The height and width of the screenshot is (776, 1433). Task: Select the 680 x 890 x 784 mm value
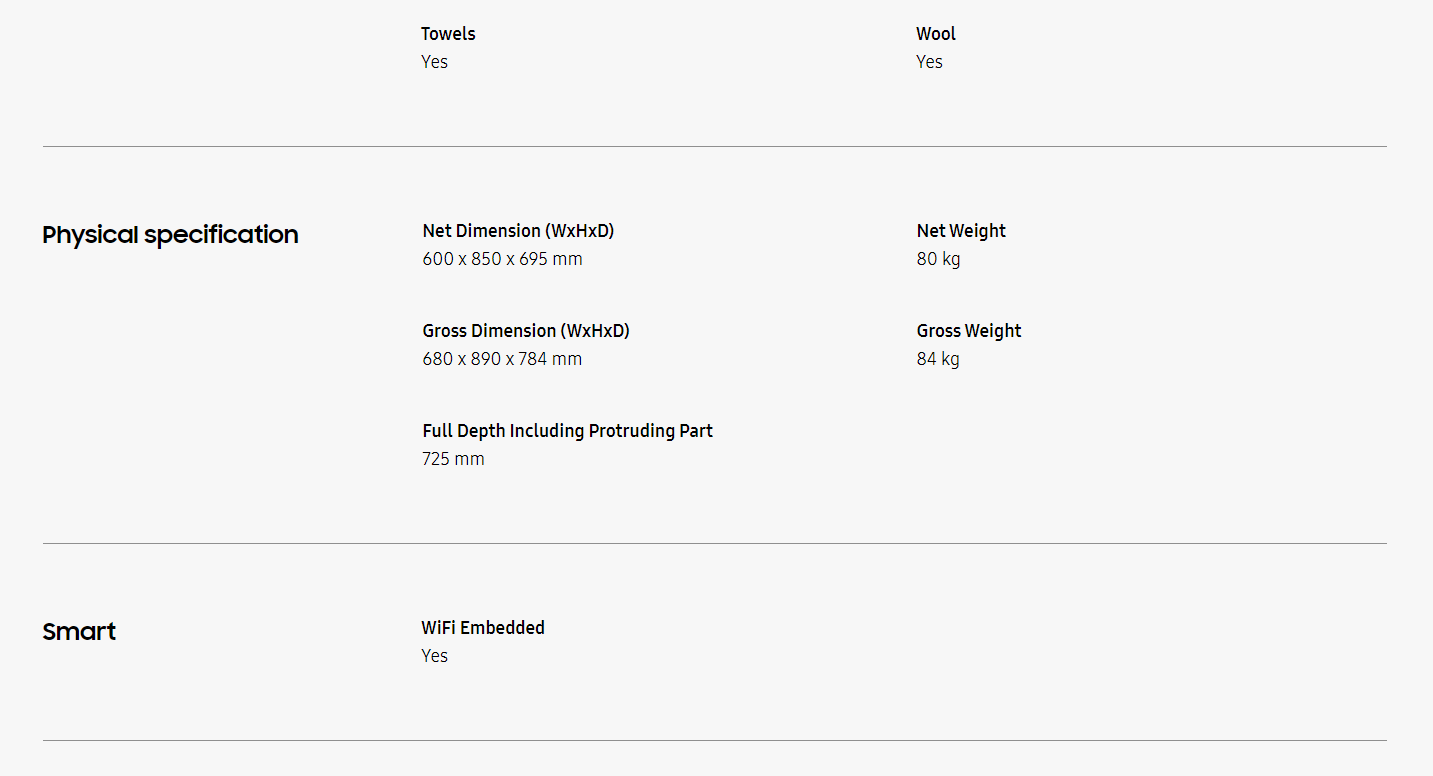coord(502,359)
